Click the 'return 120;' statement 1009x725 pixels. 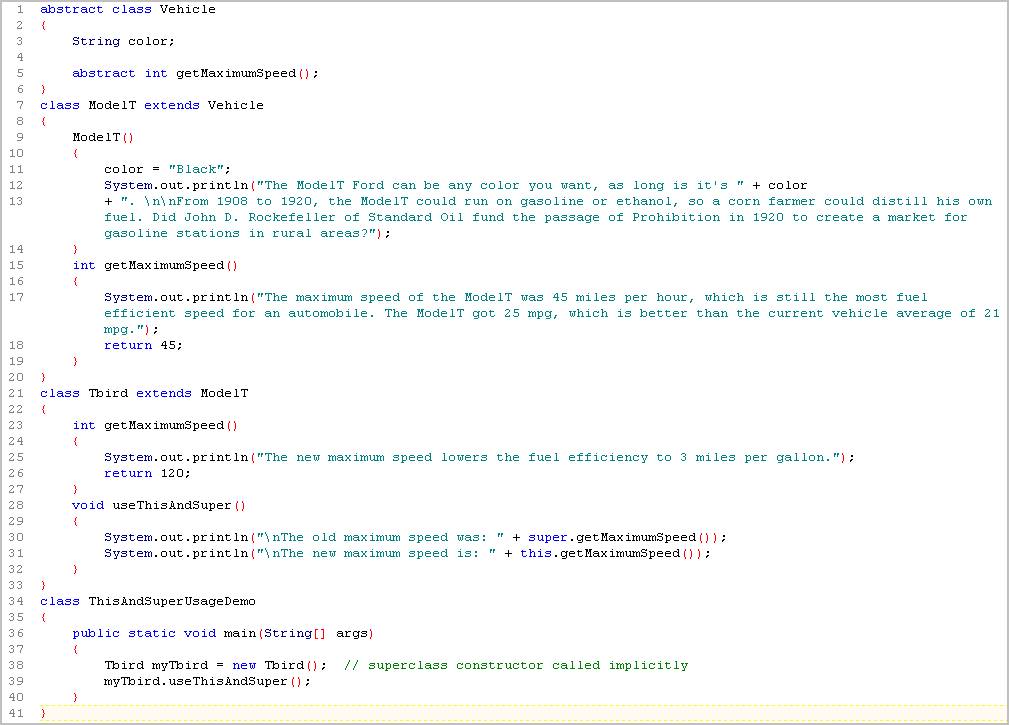coord(147,473)
